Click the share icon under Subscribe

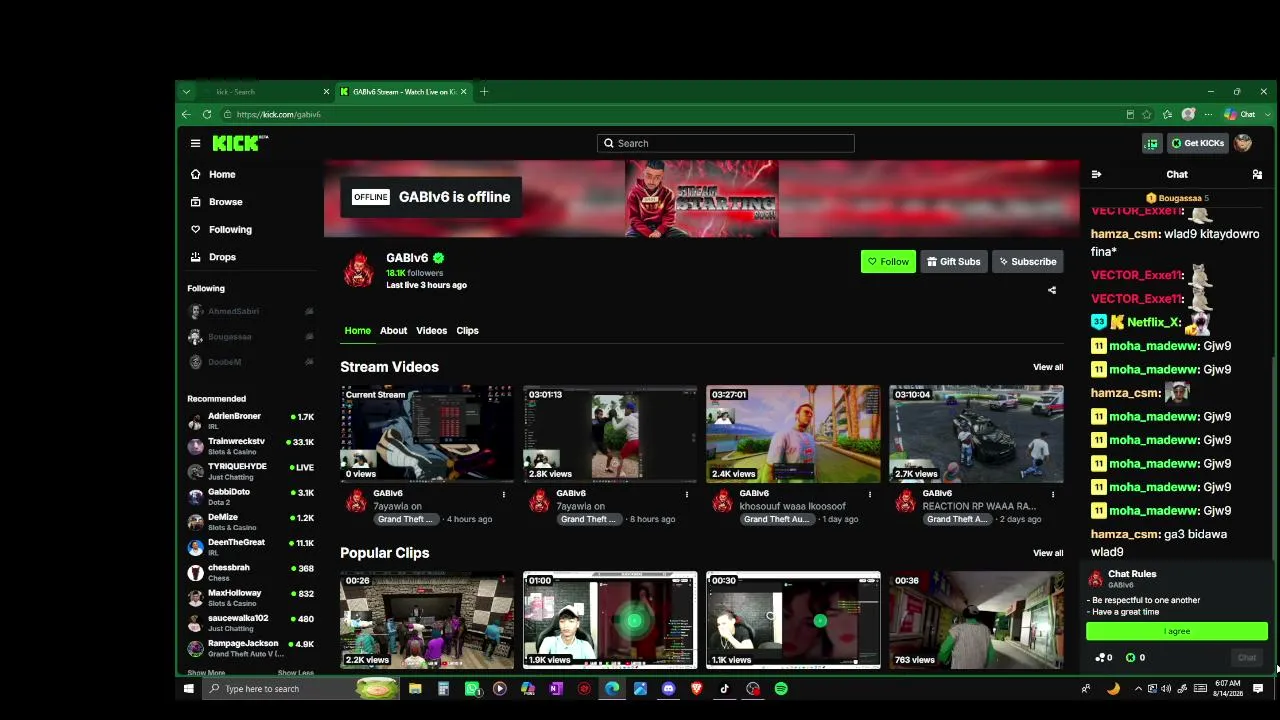[1052, 290]
